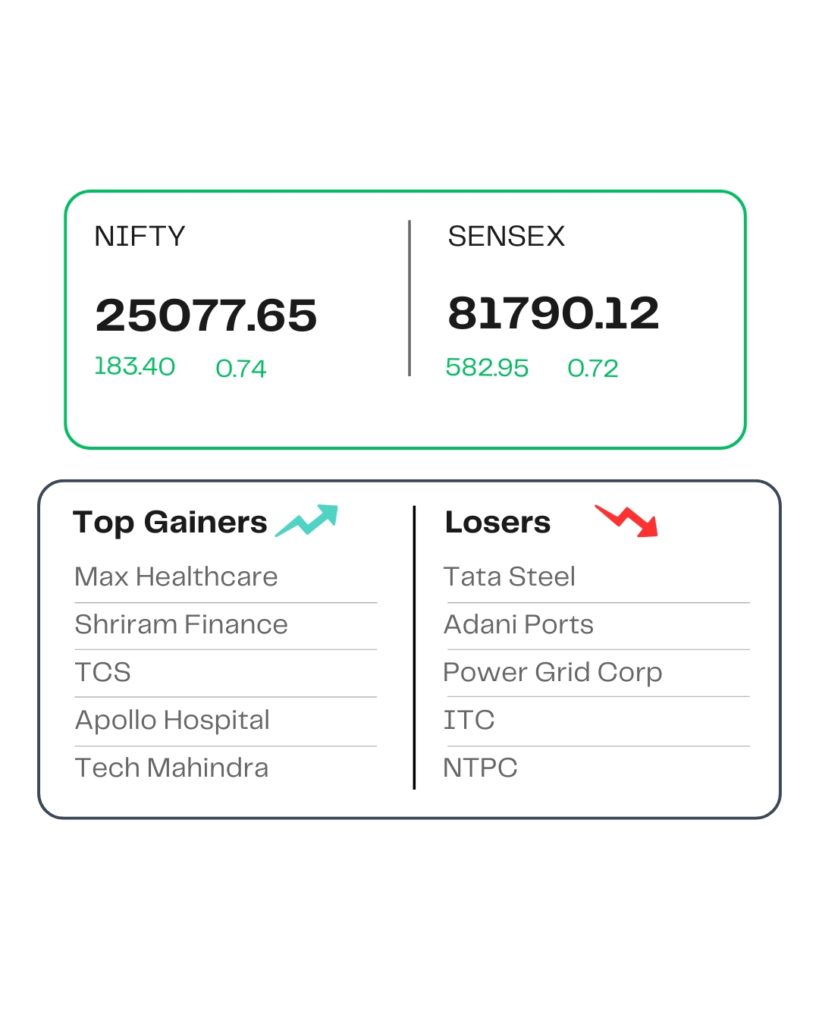This screenshot has height=1024, width=819.
Task: Select the Adani Ports loser entry
Action: (x=519, y=625)
